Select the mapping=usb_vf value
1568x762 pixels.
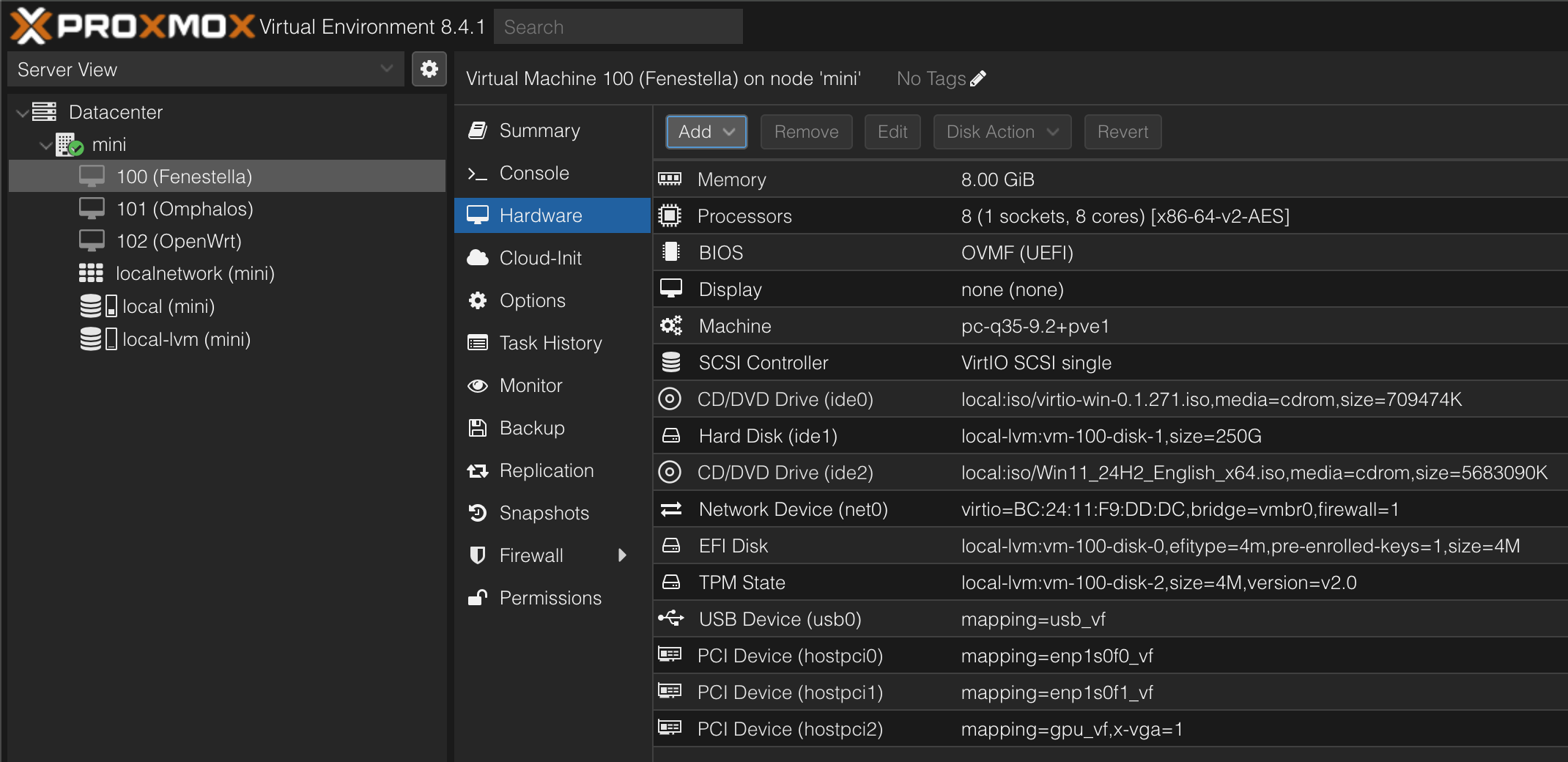pyautogui.click(x=1033, y=619)
